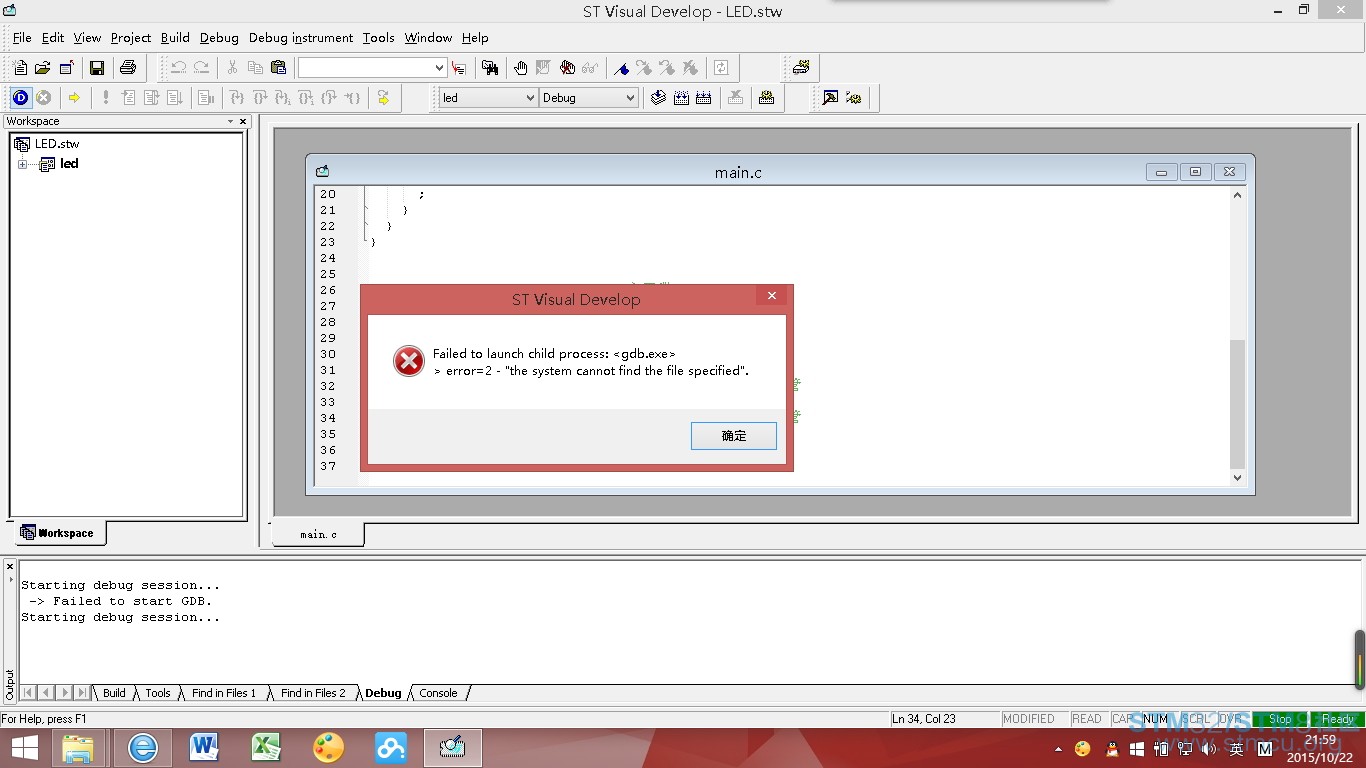Click the main.c scroll down arrow
The height and width of the screenshot is (768, 1366).
pyautogui.click(x=1237, y=478)
